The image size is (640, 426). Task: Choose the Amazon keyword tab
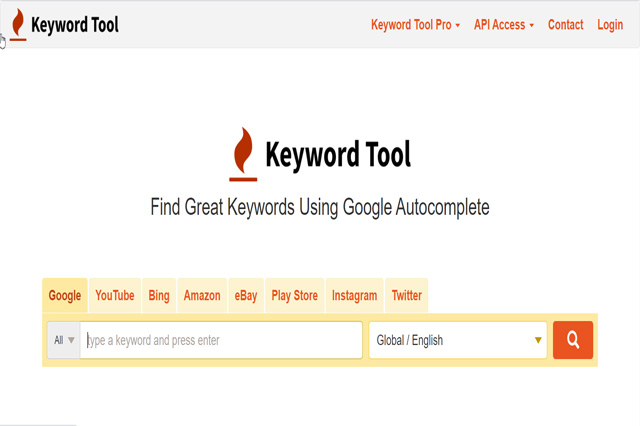coord(202,296)
